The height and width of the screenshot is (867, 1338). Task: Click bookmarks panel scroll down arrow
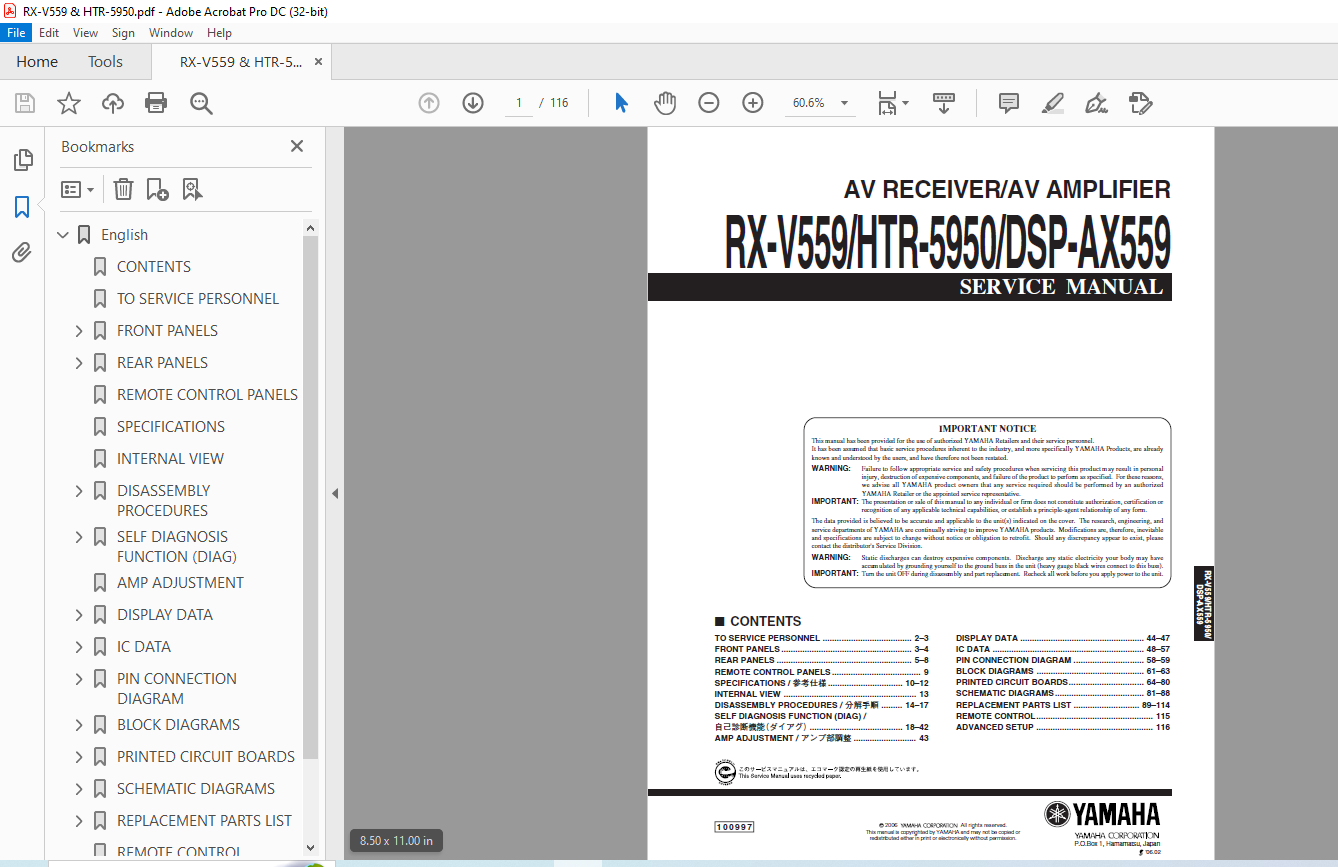pos(310,847)
